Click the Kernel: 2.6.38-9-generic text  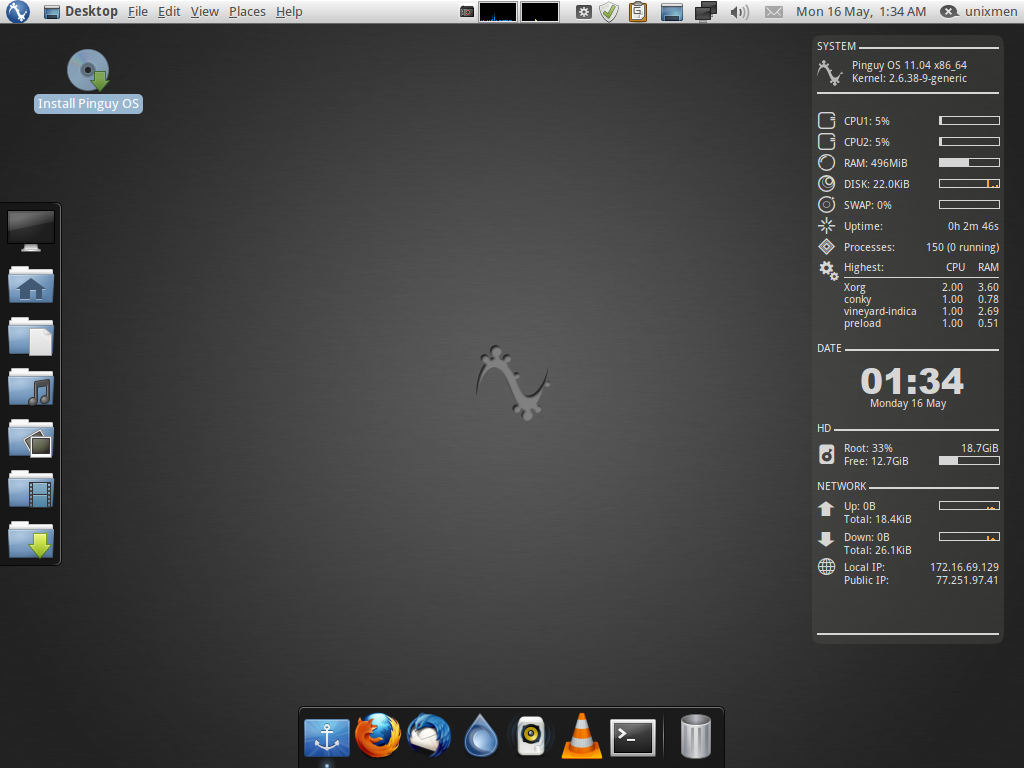pyautogui.click(x=909, y=78)
